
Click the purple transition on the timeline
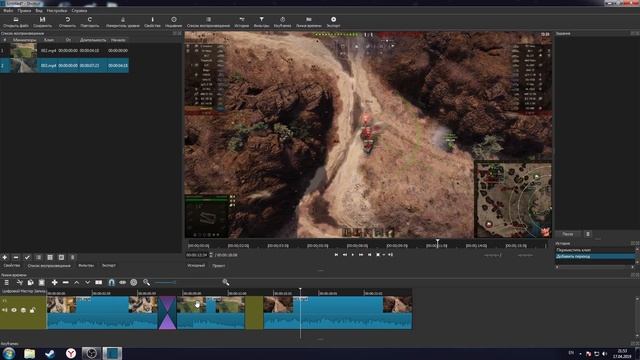[167, 313]
